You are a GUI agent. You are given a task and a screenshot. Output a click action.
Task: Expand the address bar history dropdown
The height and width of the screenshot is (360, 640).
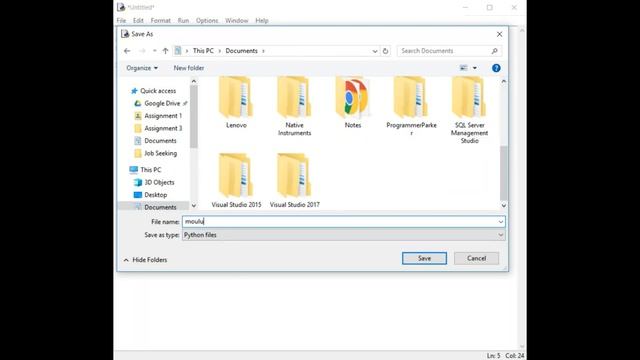375,51
